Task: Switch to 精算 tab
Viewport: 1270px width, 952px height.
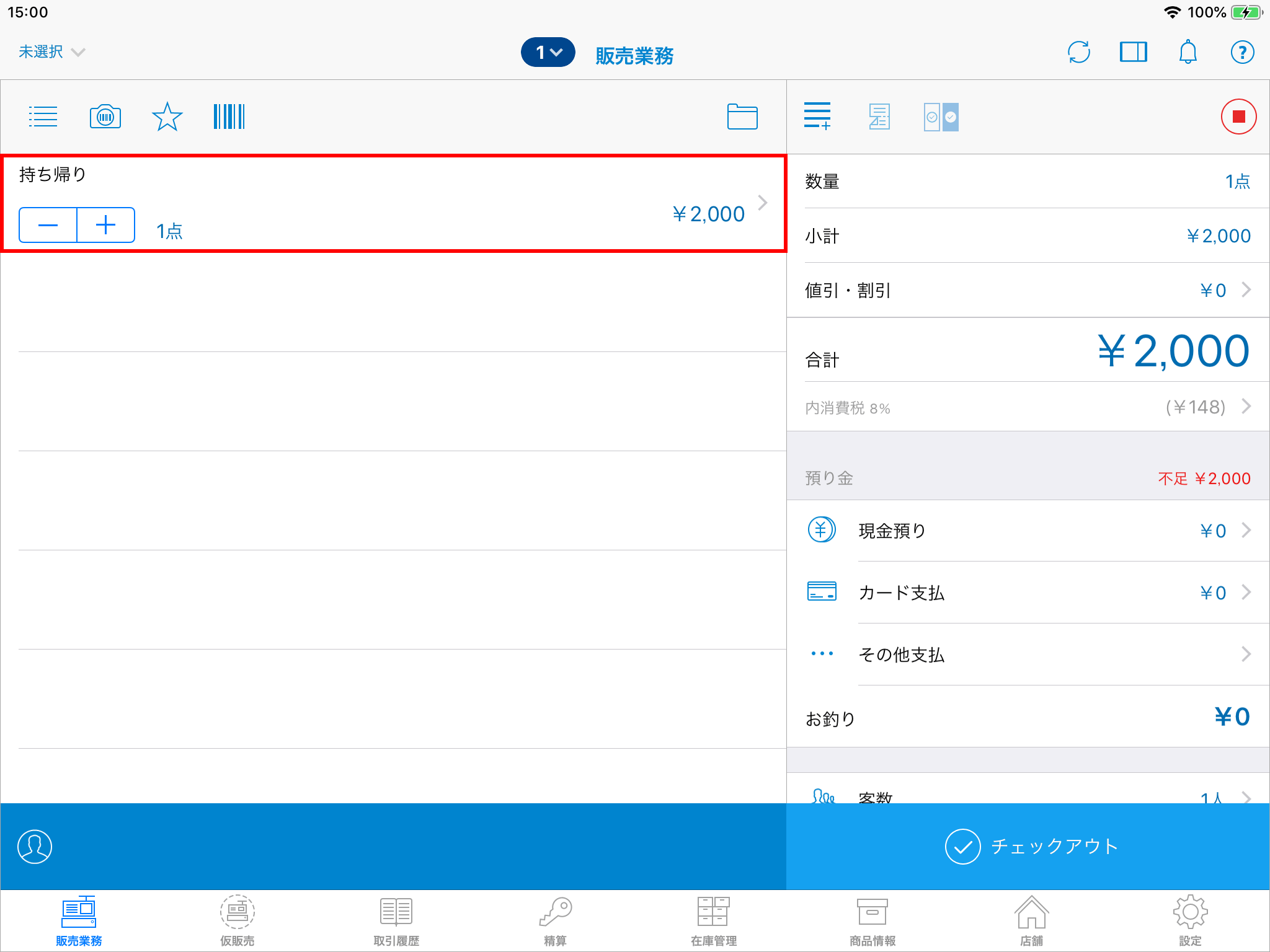Action: [555, 921]
